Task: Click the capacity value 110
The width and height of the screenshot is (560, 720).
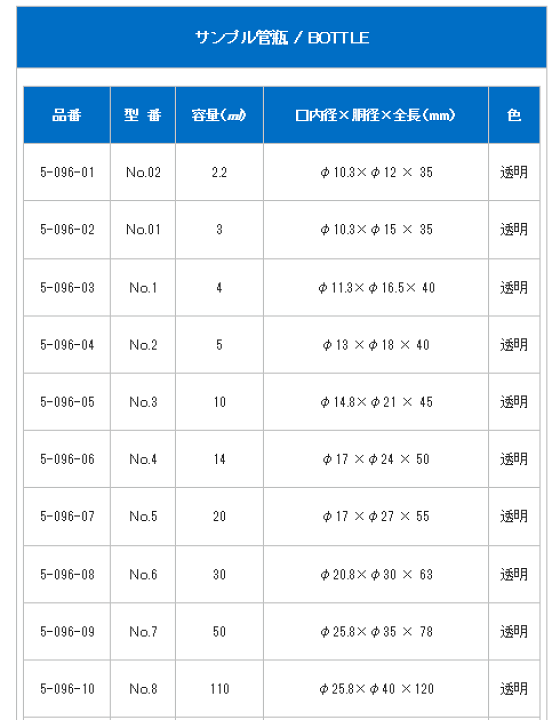Action: [219, 689]
